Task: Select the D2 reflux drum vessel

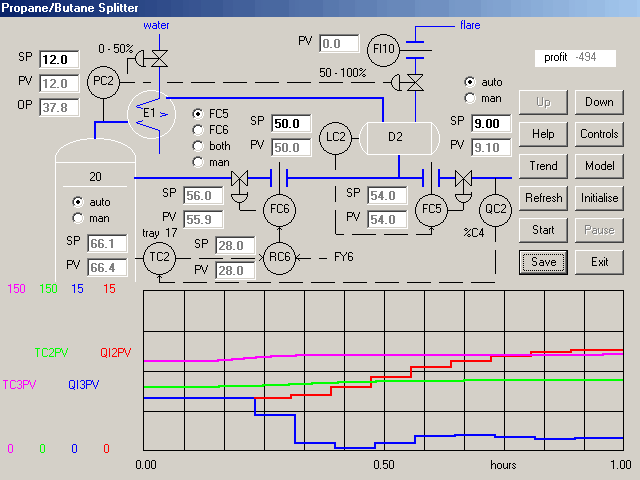Action: point(395,136)
